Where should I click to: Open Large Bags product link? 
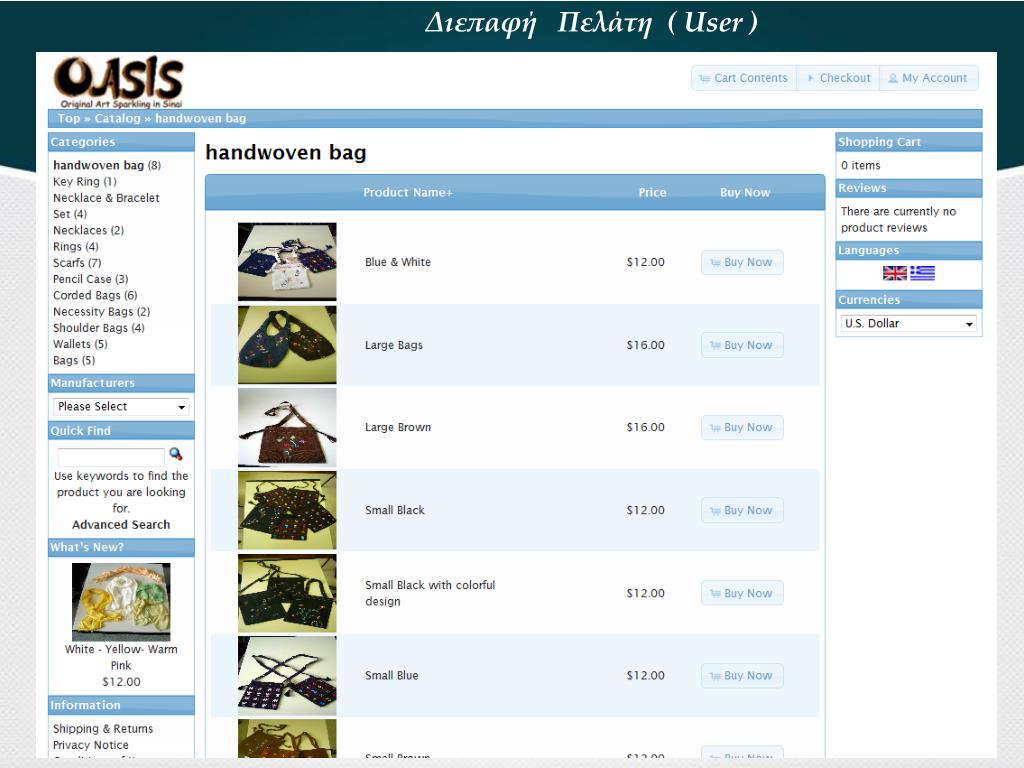[394, 345]
